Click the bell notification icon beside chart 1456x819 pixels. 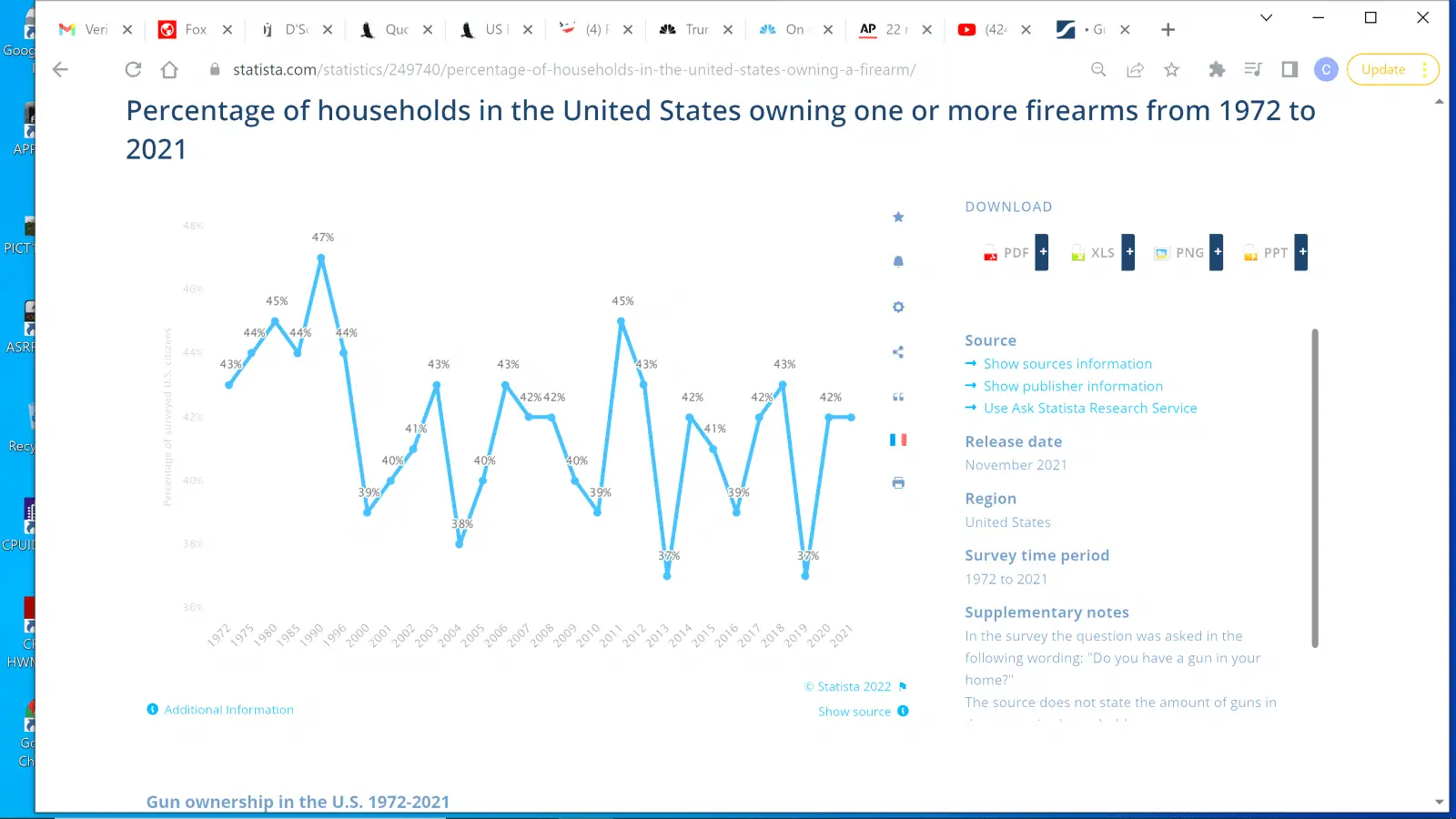[x=898, y=262]
